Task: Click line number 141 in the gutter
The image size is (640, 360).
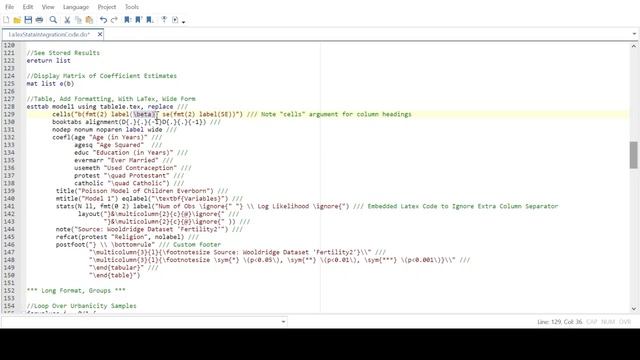Action: tap(9, 206)
